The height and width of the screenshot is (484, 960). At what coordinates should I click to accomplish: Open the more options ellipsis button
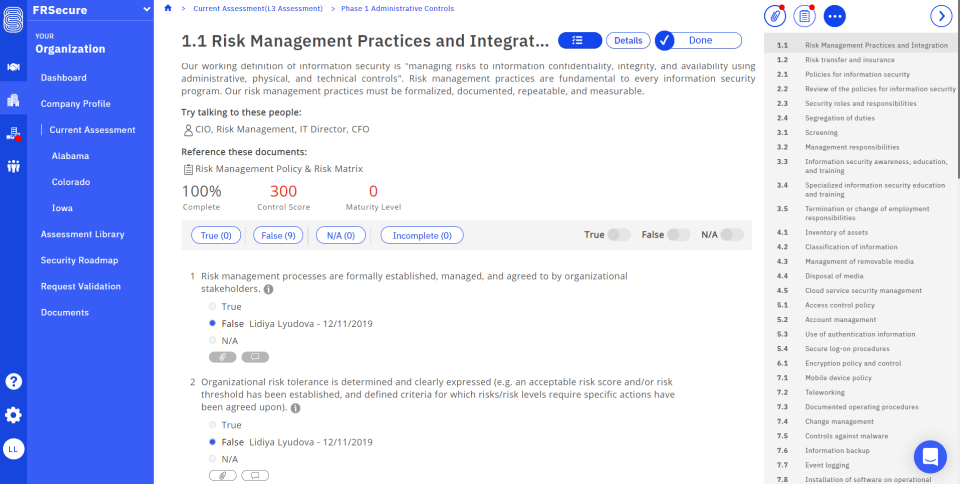(835, 16)
